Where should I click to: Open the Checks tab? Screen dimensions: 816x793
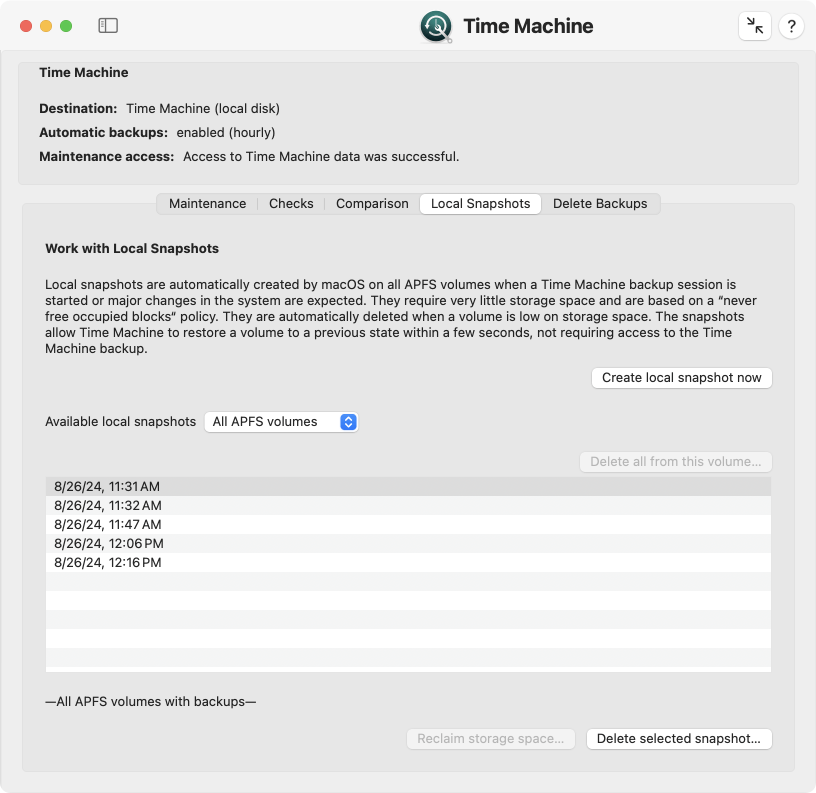click(291, 203)
